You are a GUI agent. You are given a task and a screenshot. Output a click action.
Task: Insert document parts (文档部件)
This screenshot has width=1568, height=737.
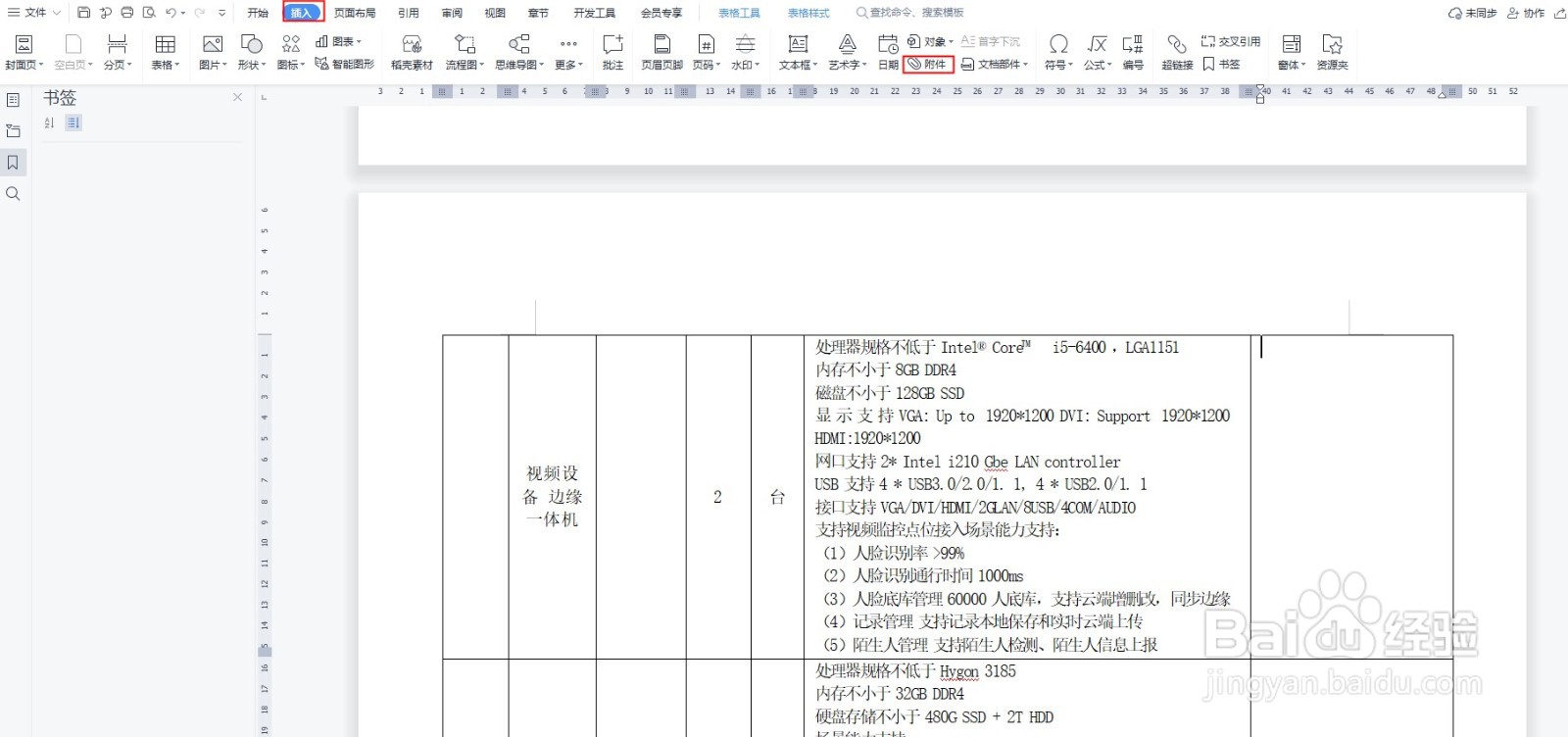coord(995,64)
